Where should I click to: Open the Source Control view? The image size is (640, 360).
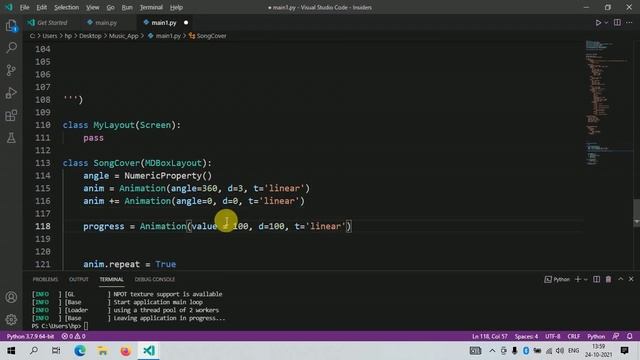click(x=11, y=70)
